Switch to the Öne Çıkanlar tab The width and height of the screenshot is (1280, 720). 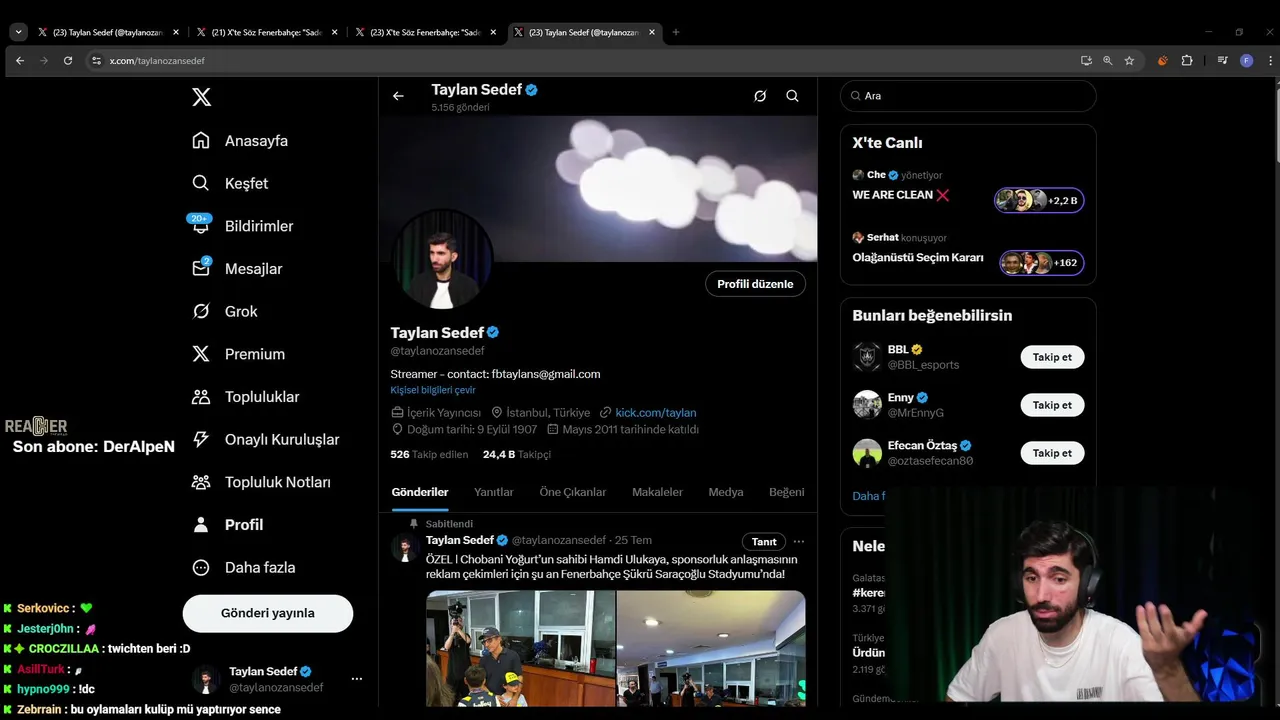pos(573,492)
